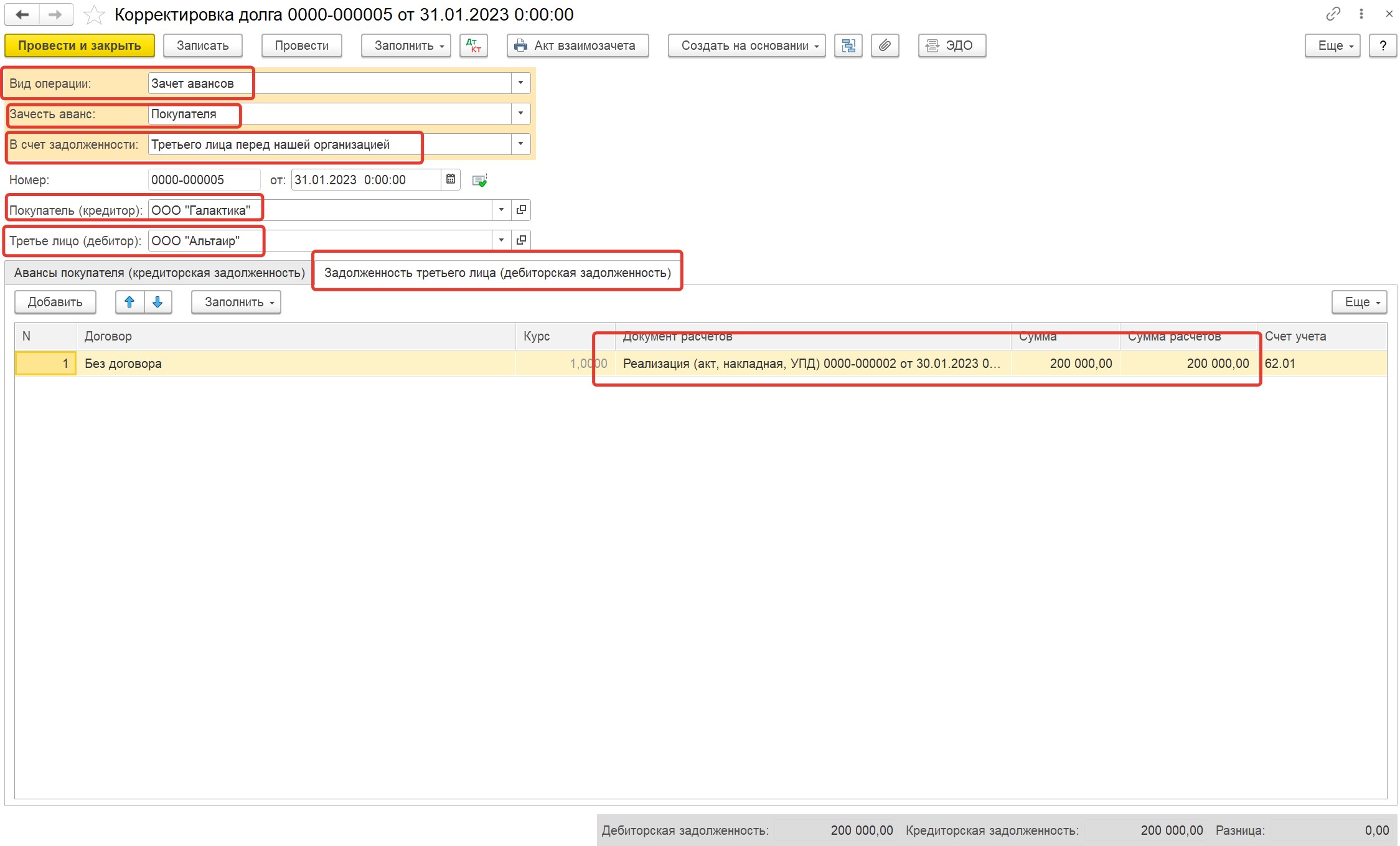Select Курс cell 1,0000
The width and height of the screenshot is (1400, 846).
[x=565, y=364]
